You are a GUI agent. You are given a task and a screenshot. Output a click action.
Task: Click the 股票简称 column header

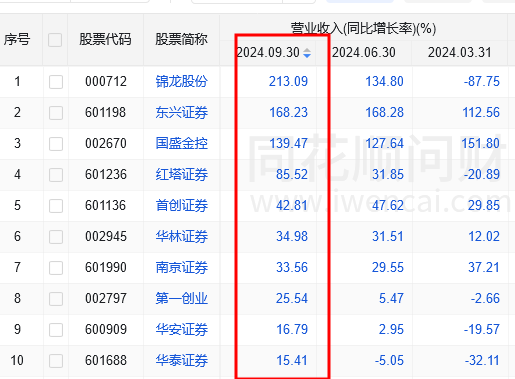click(181, 39)
